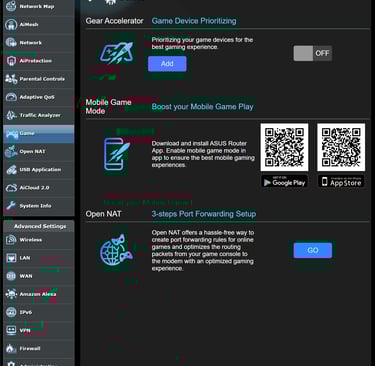Click the Gear Accelerator rocket gamepad icon
Image resolution: width=375 pixels, height=366 pixels.
pos(117,53)
